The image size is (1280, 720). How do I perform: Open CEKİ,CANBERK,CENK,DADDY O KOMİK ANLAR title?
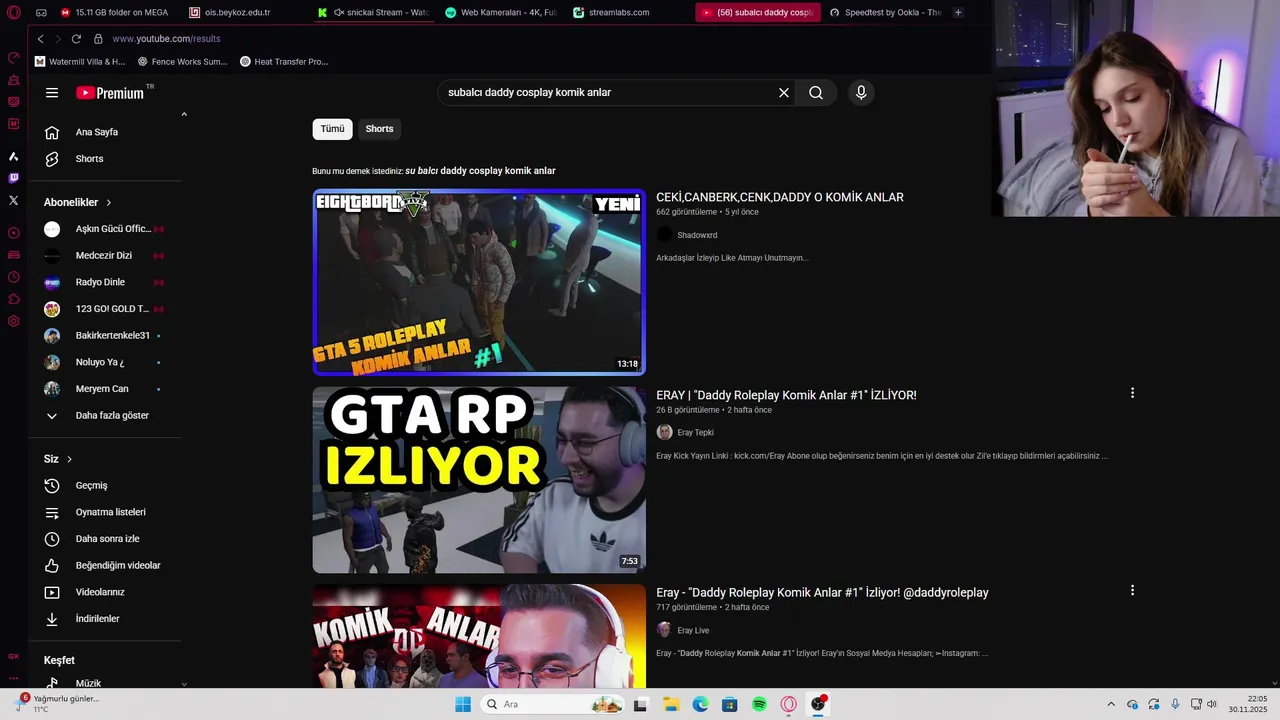780,198
